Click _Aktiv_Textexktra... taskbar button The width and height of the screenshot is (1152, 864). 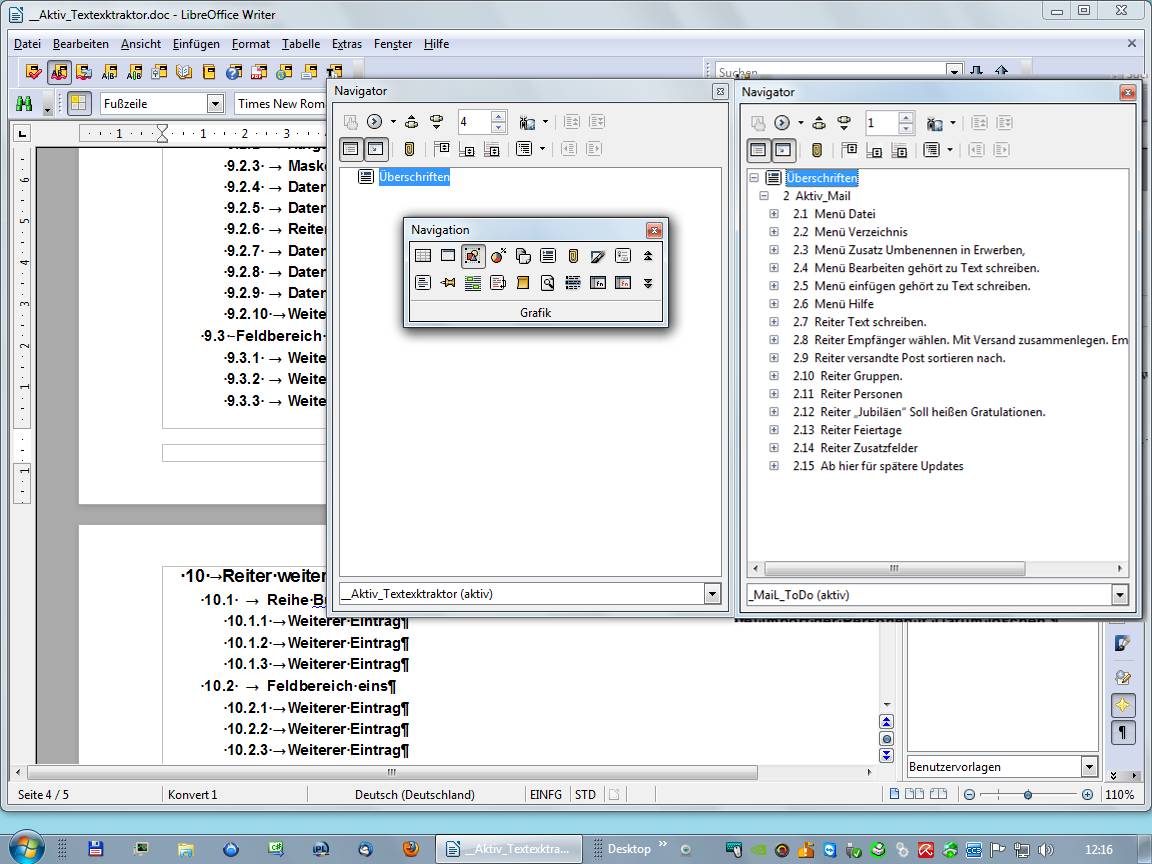pos(509,849)
